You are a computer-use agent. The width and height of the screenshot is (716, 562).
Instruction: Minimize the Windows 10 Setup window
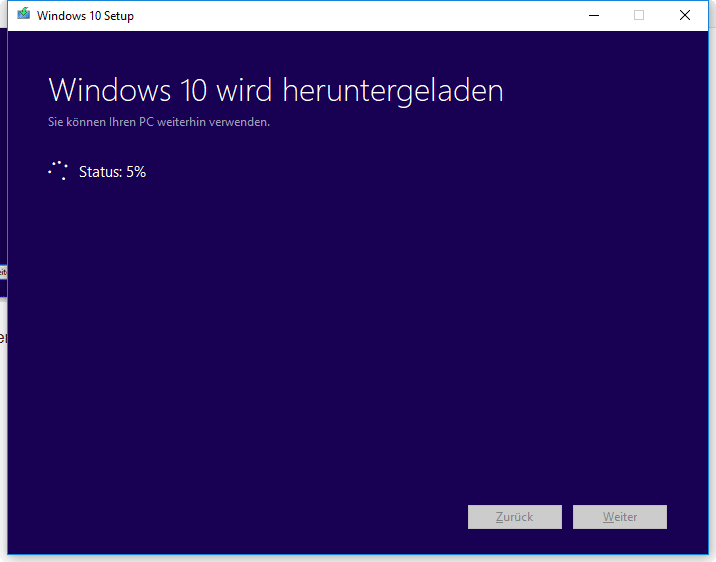(594, 16)
